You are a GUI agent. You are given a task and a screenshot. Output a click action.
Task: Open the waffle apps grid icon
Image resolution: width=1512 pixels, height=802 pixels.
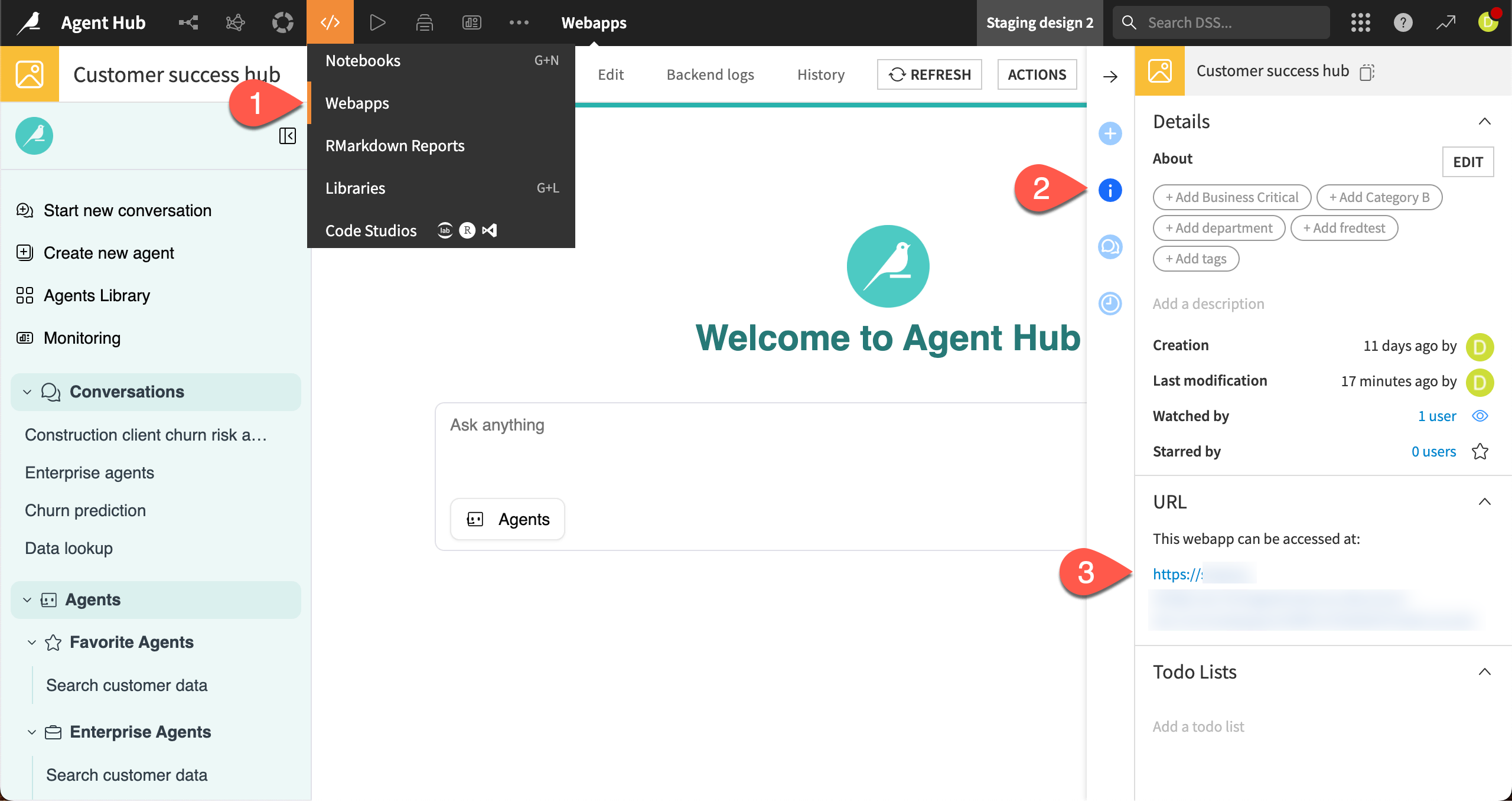click(1361, 22)
